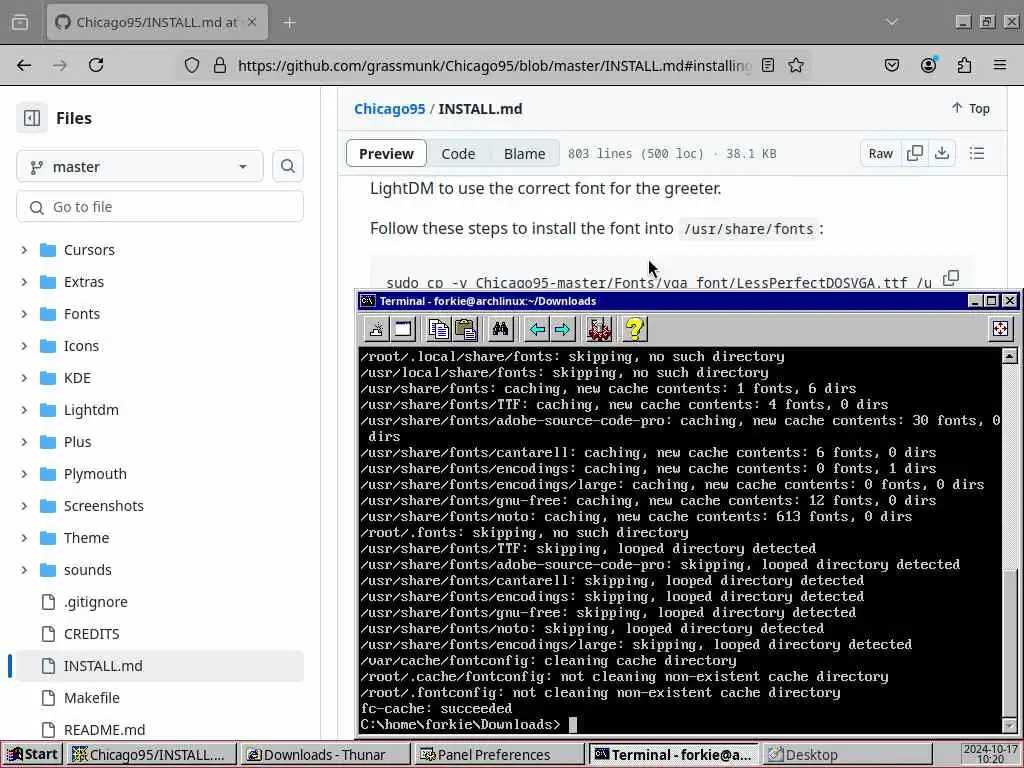The width and height of the screenshot is (1024, 768).
Task: Open a new Terminal window icon
Action: coord(404,329)
